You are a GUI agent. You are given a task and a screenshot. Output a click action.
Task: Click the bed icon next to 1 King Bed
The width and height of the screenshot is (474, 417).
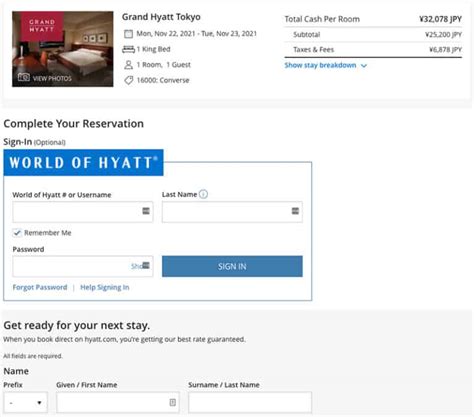coord(128,49)
